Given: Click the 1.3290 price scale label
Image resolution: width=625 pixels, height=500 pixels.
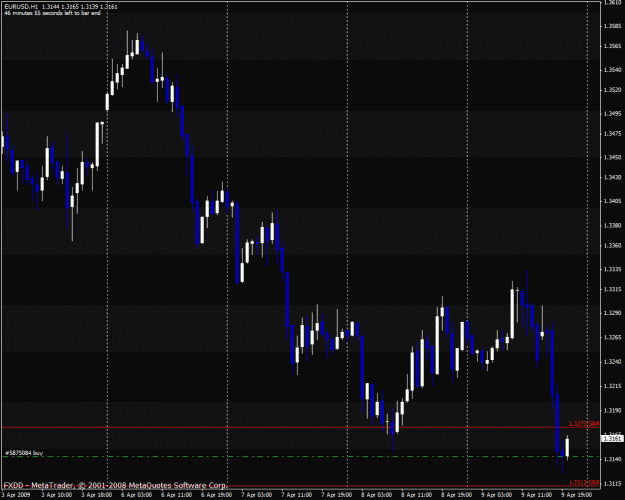Looking at the screenshot, I should pyautogui.click(x=612, y=313).
